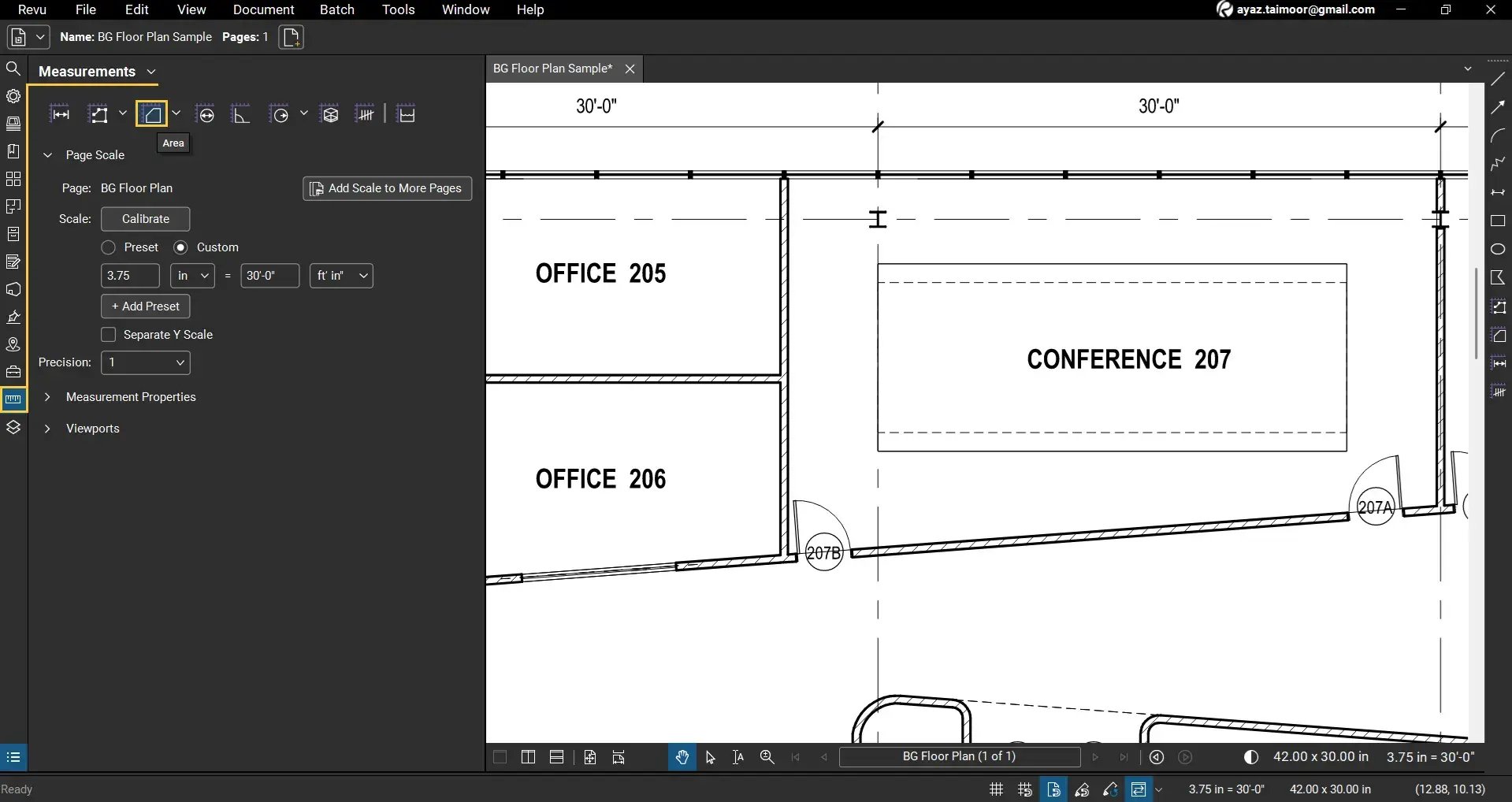Viewport: 1512px width, 802px height.
Task: Open the Perimeter tool dropdown arrow
Action: click(123, 113)
